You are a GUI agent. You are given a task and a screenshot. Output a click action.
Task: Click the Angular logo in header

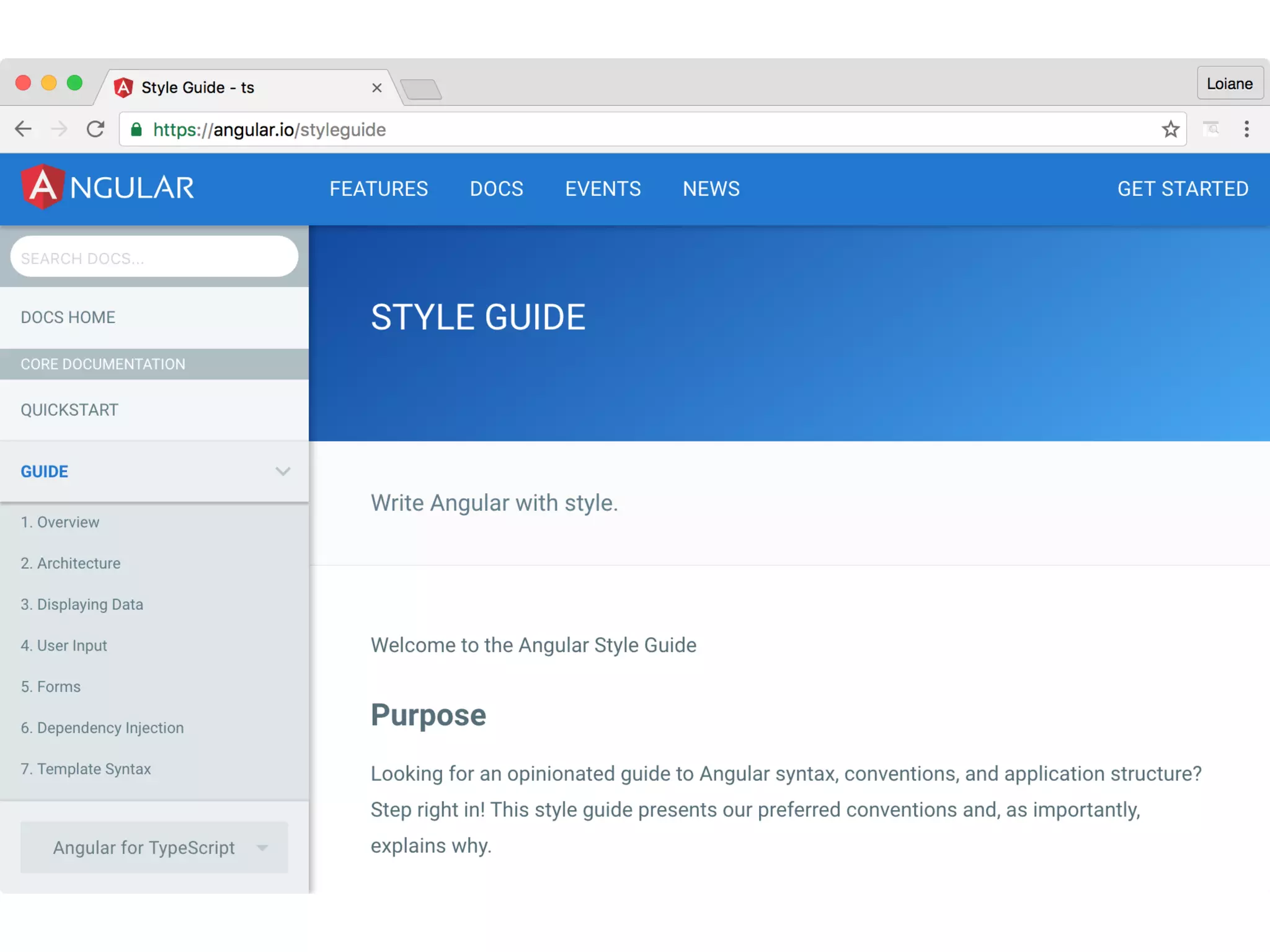[107, 188]
